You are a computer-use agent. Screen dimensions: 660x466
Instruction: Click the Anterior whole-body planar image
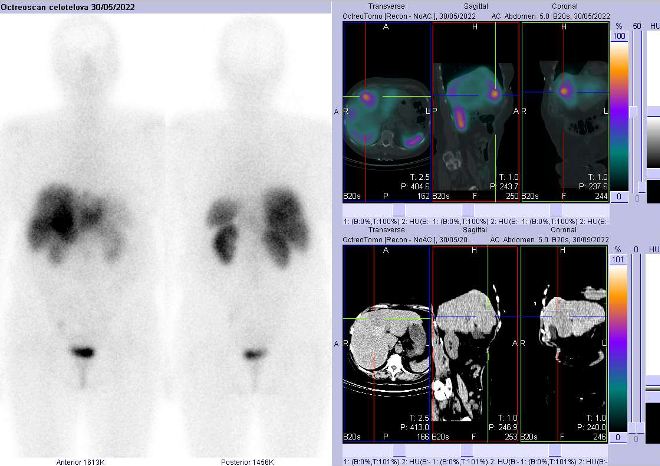coord(83,236)
